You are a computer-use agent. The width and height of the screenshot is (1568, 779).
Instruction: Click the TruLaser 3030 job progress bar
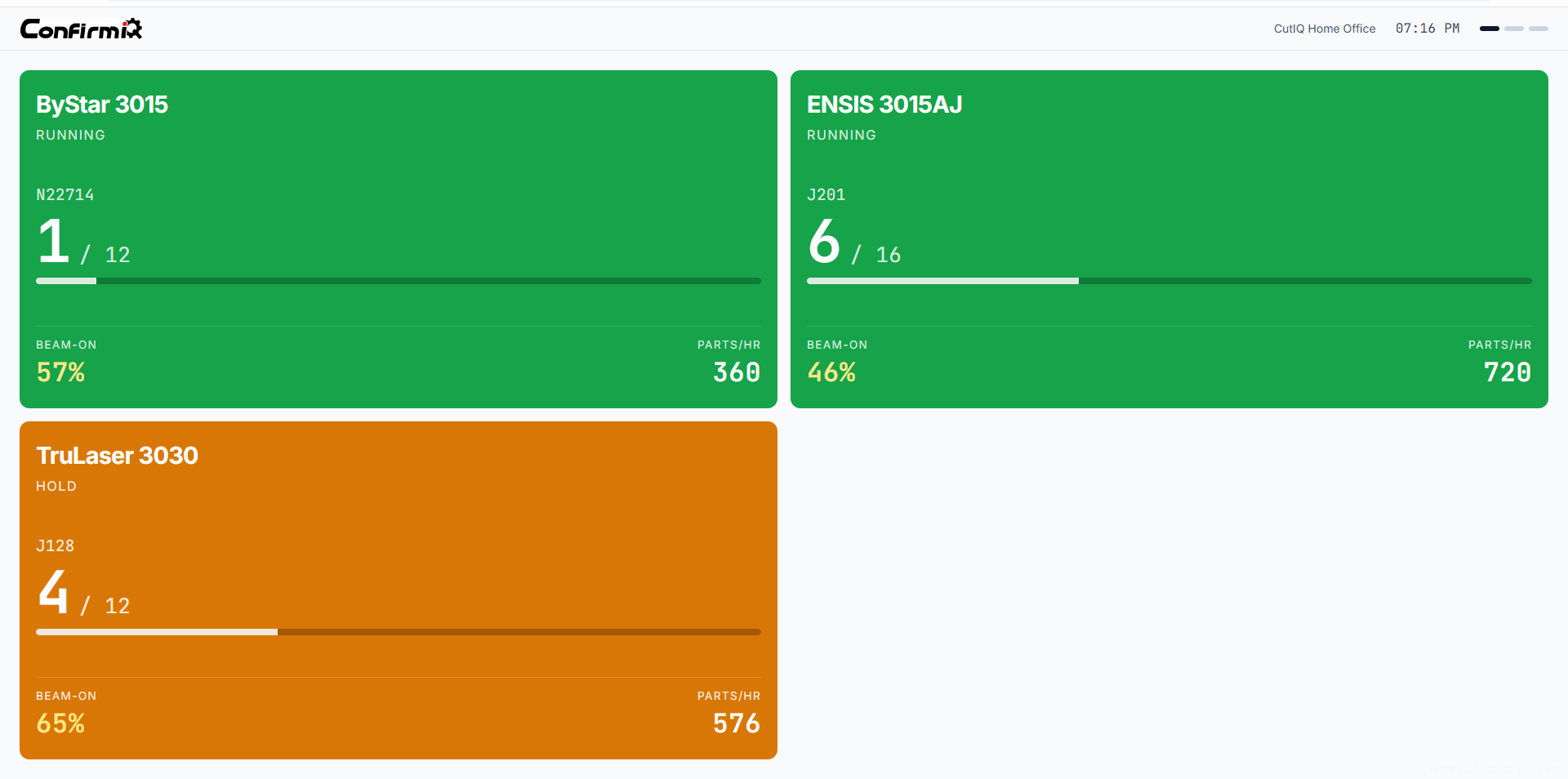pyautogui.click(x=399, y=632)
